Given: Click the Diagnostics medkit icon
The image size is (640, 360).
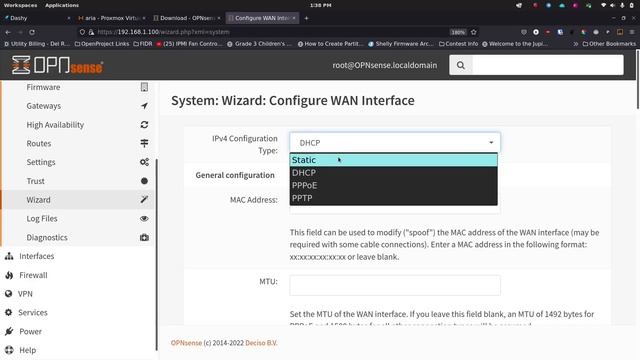Looking at the screenshot, I should (x=144, y=237).
